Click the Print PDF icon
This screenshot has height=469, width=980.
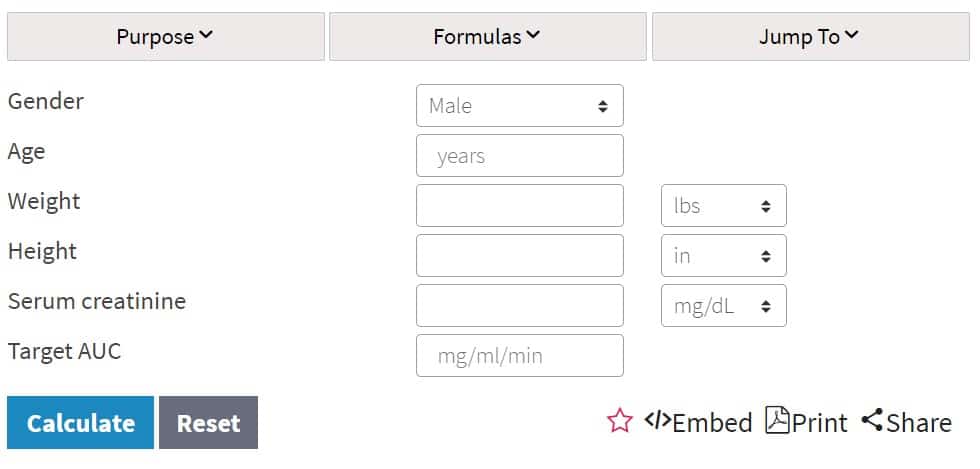pos(778,420)
